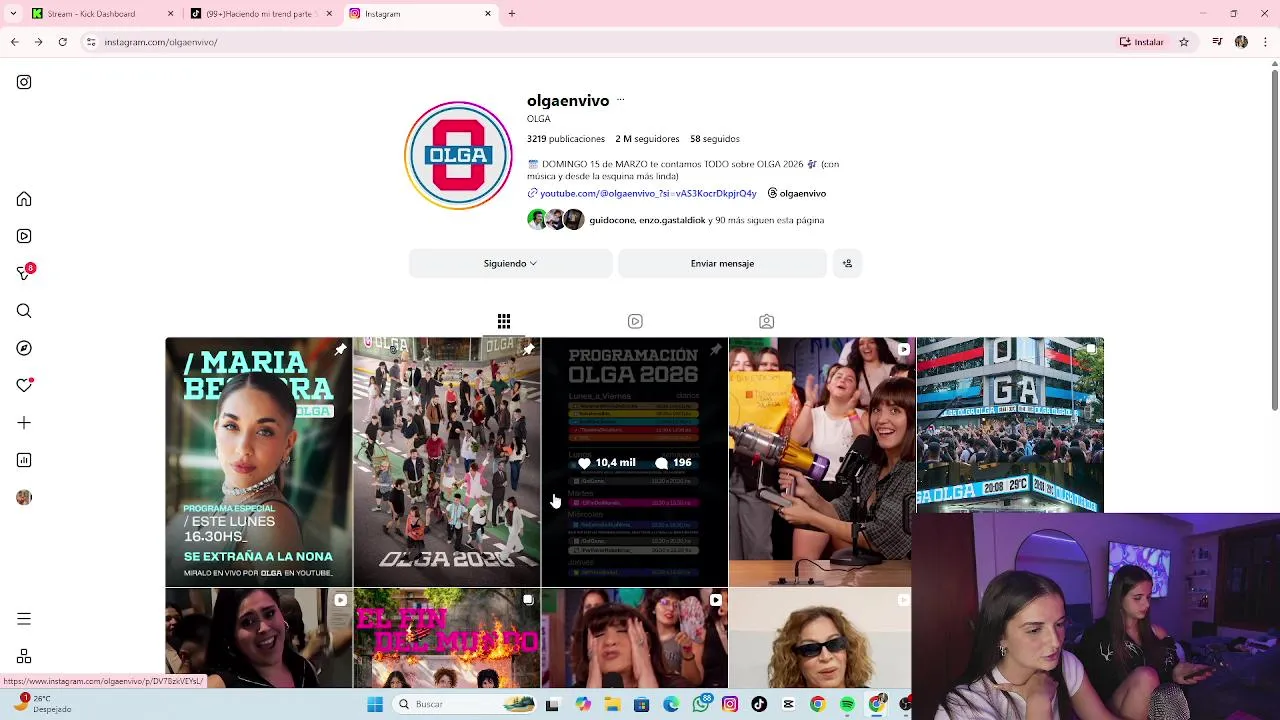Create a new post with plus icon
Screen dimensions: 1280x720
click(24, 423)
